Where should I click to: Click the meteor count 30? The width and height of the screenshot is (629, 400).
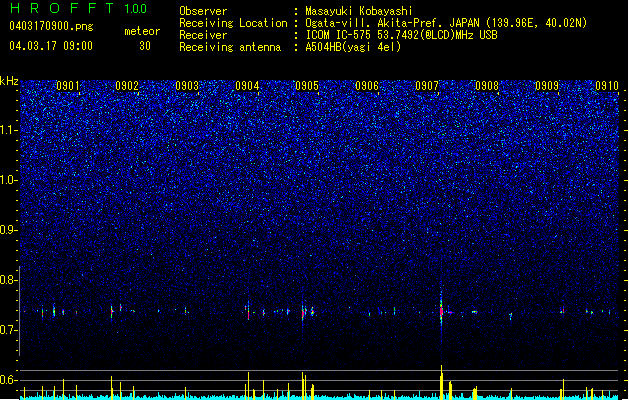pyautogui.click(x=145, y=46)
